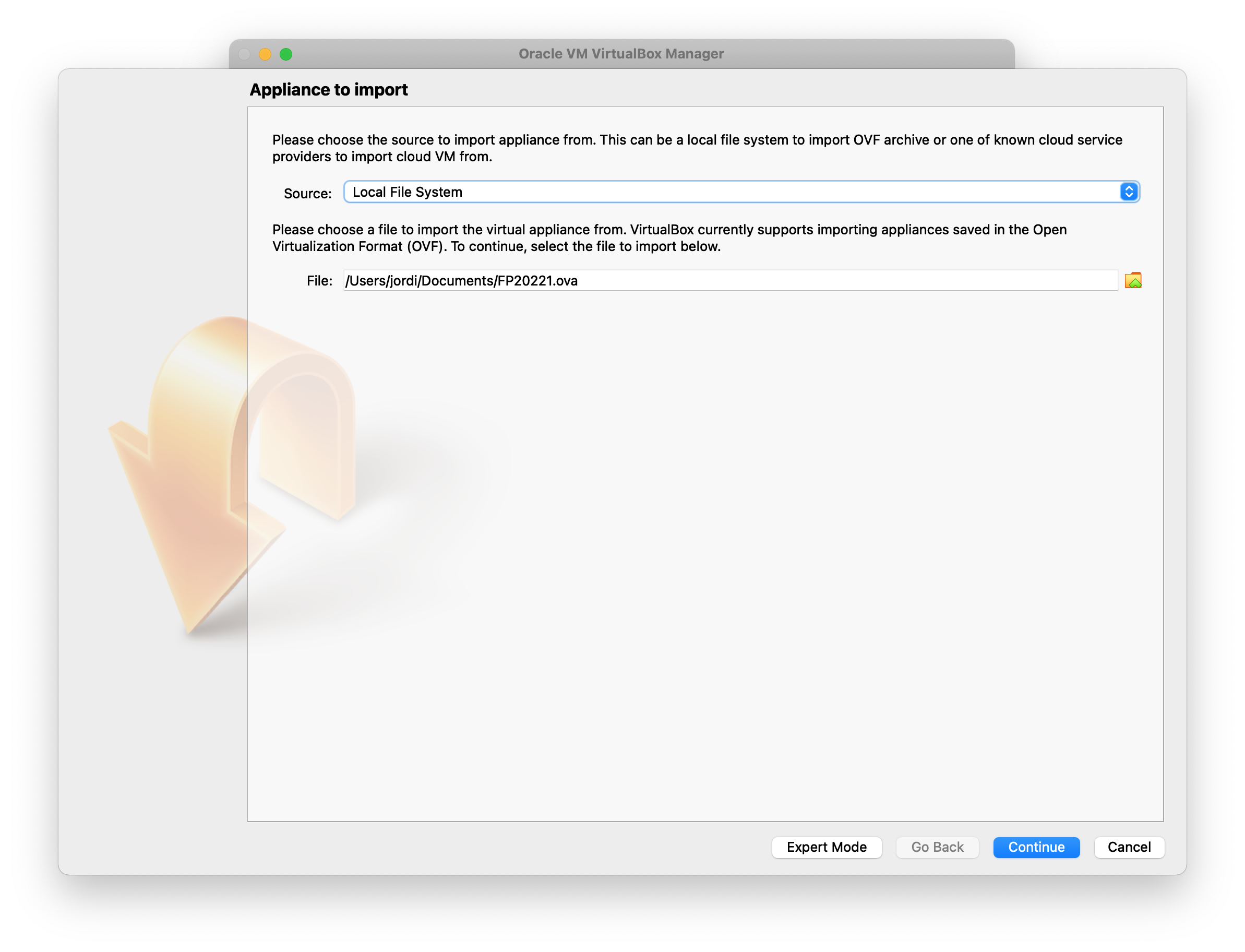1245x952 pixels.
Task: Click the Source: label
Action: (x=307, y=194)
